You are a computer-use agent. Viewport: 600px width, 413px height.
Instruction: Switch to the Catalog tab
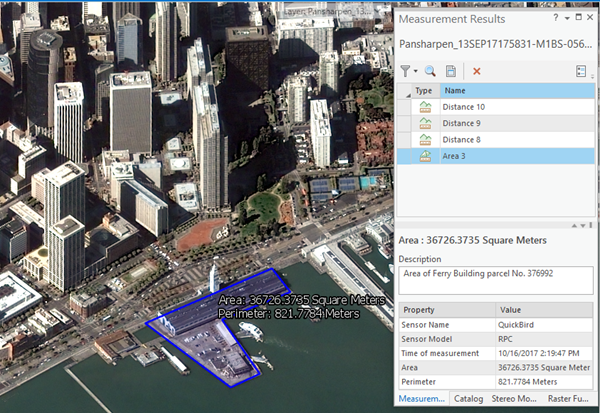468,399
